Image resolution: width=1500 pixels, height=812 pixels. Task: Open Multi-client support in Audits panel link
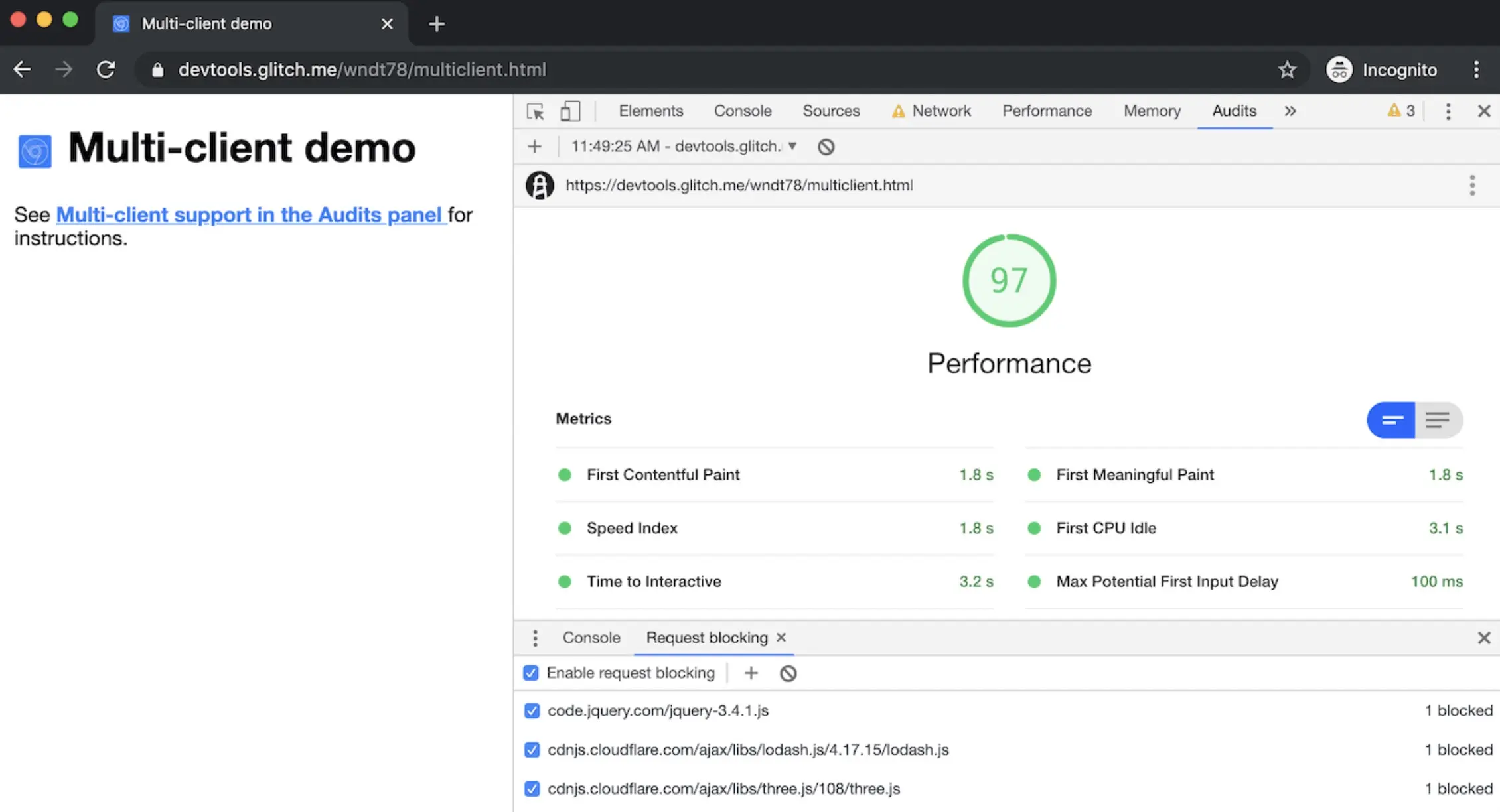[251, 215]
